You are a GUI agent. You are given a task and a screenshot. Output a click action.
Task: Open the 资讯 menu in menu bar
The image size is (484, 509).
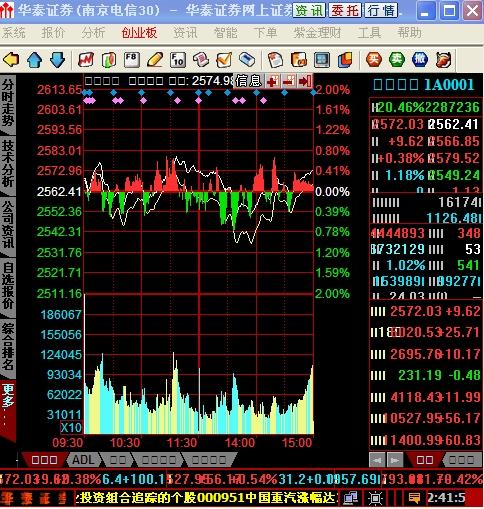point(185,33)
